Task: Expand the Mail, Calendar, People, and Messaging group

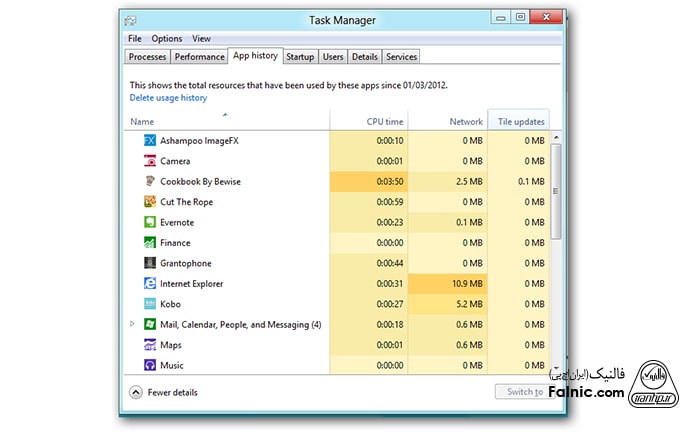Action: (x=133, y=324)
